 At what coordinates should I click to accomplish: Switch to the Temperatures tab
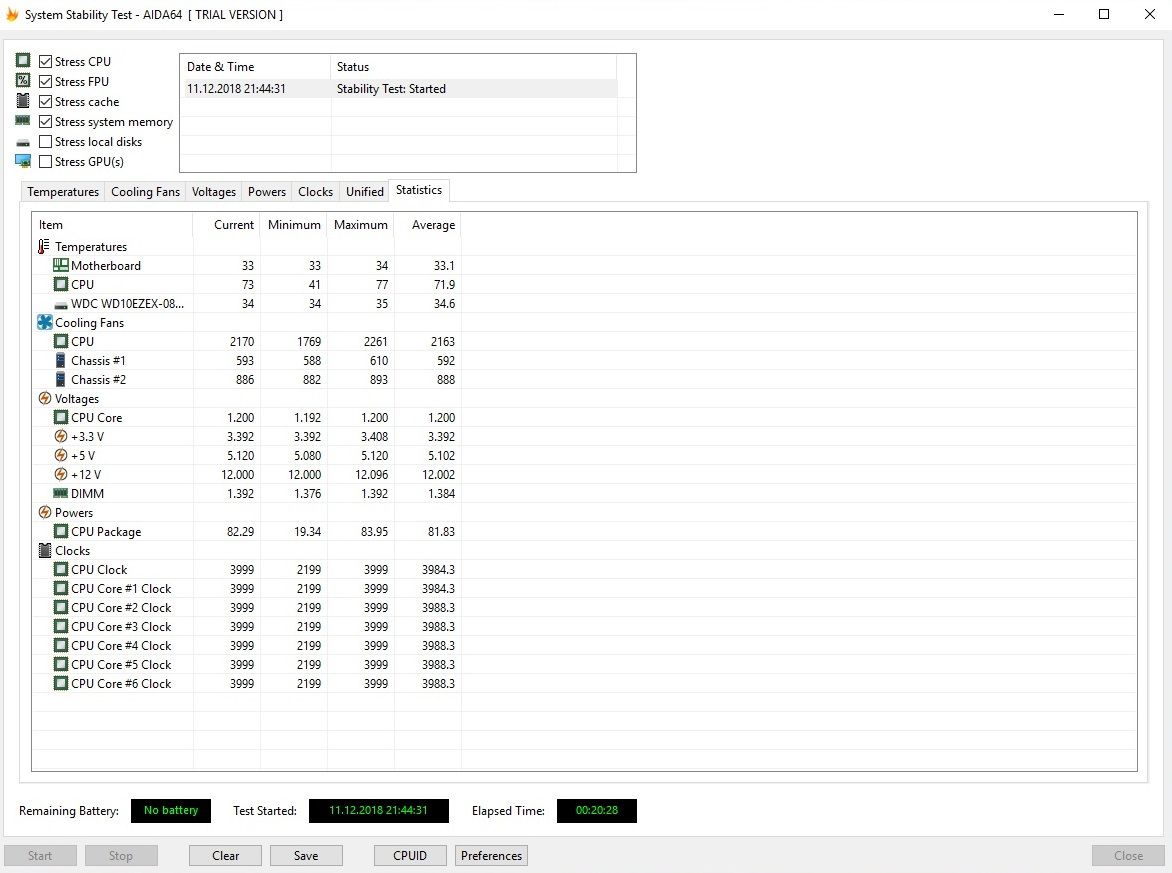click(x=63, y=191)
